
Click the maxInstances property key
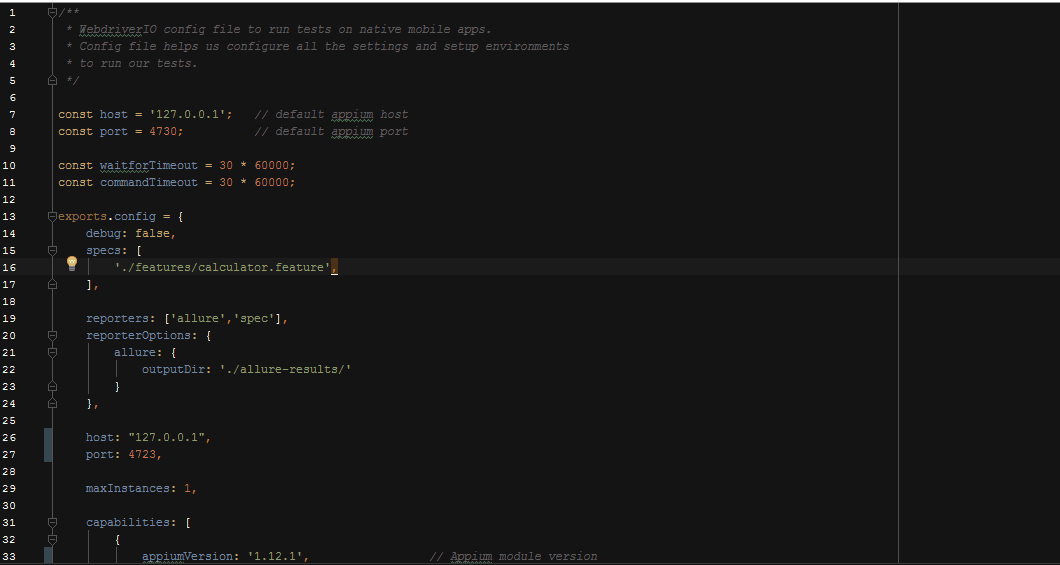pyautogui.click(x=128, y=488)
